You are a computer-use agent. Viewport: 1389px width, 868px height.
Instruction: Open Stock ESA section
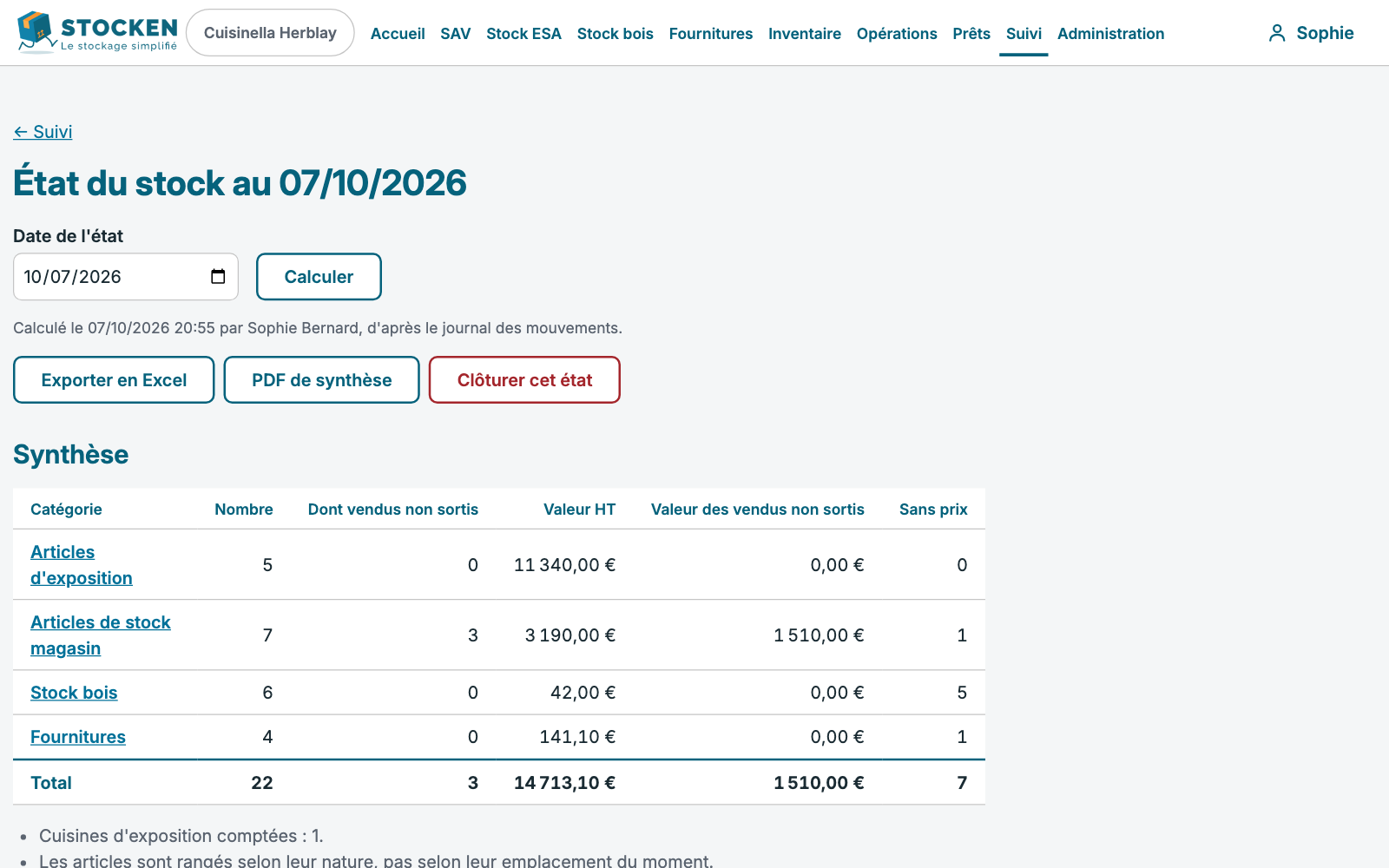523,33
